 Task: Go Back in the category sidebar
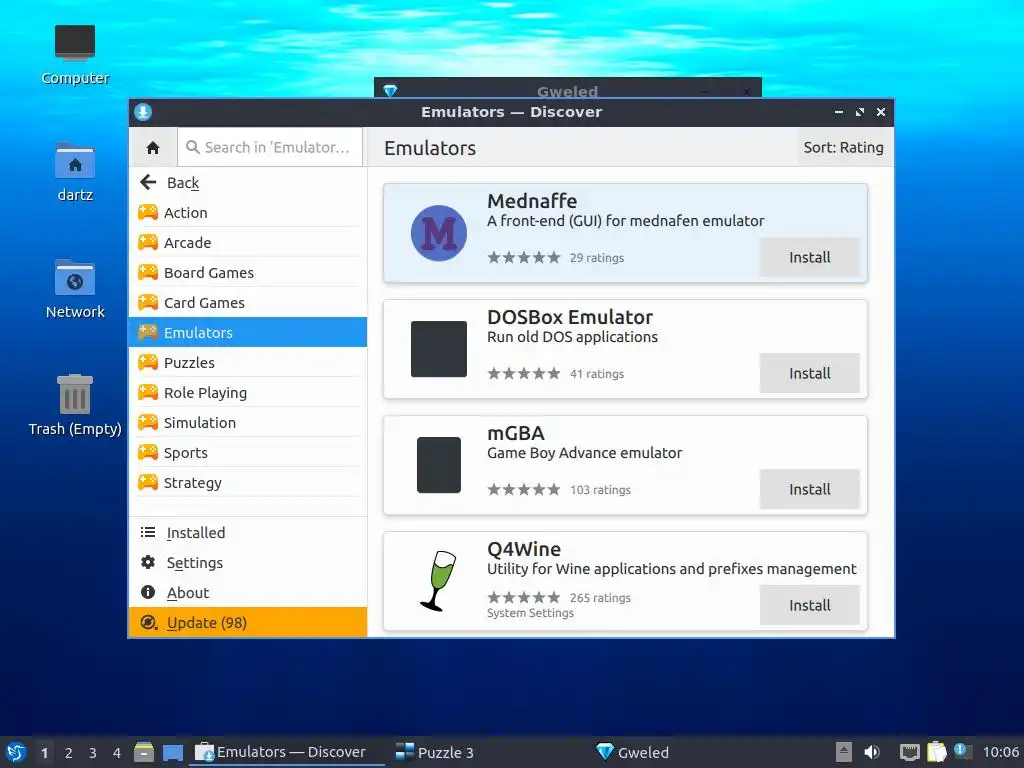(x=248, y=183)
